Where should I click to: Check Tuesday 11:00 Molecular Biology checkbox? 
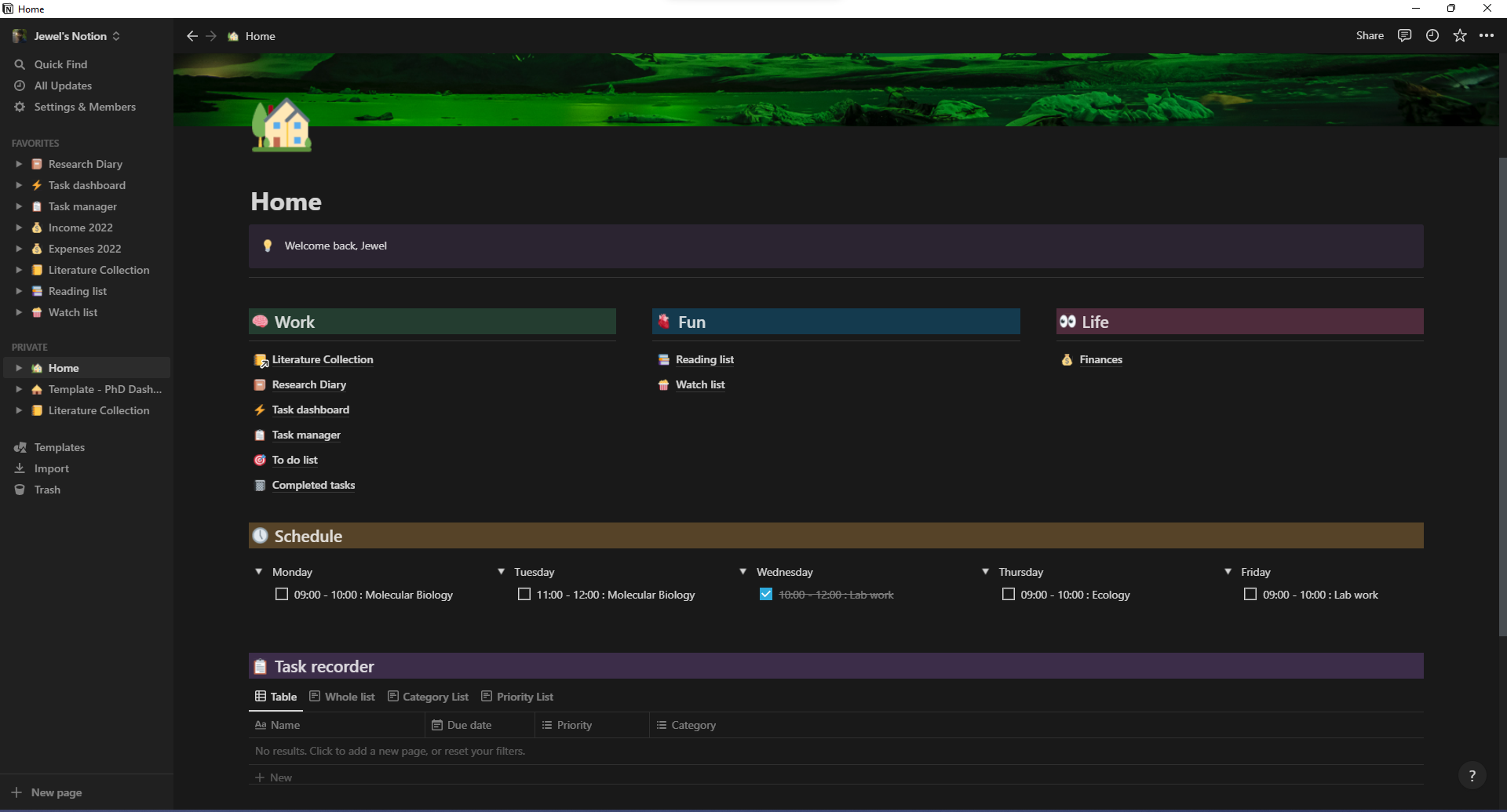[524, 595]
